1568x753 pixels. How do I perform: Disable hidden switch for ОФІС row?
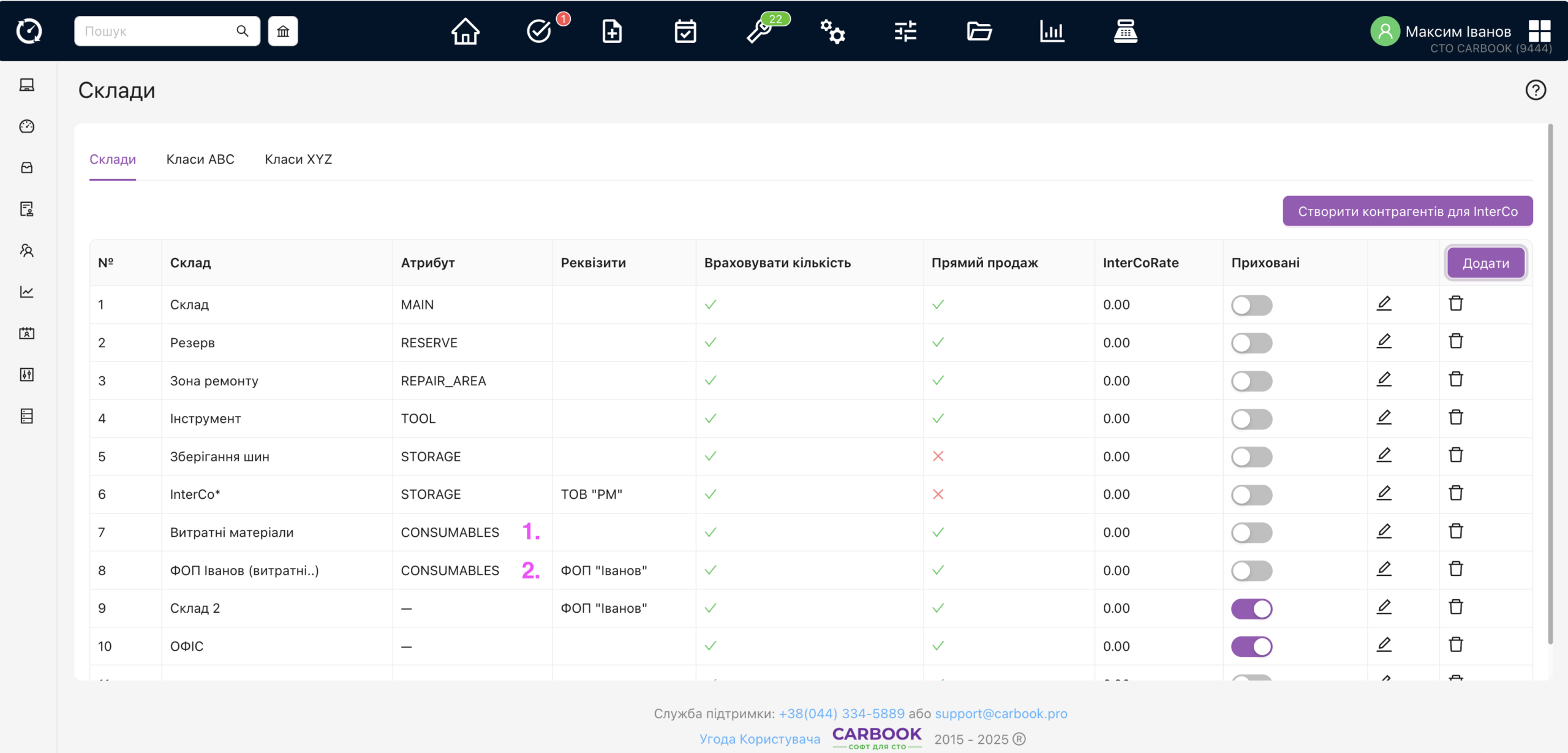1251,646
